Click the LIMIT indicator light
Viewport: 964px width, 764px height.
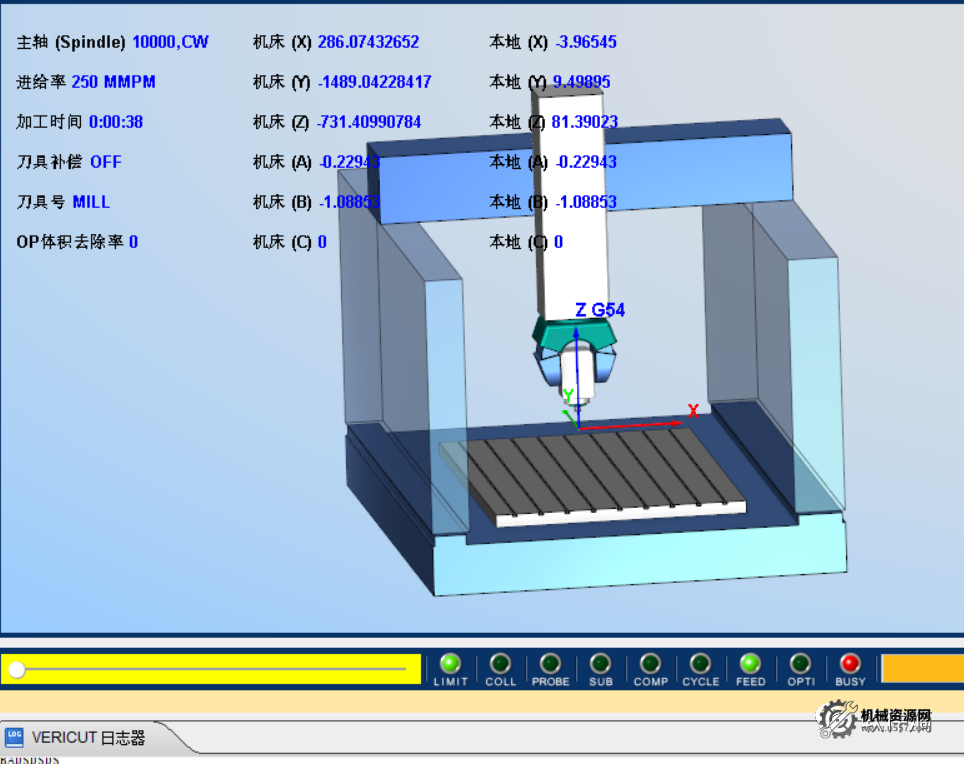click(x=450, y=664)
